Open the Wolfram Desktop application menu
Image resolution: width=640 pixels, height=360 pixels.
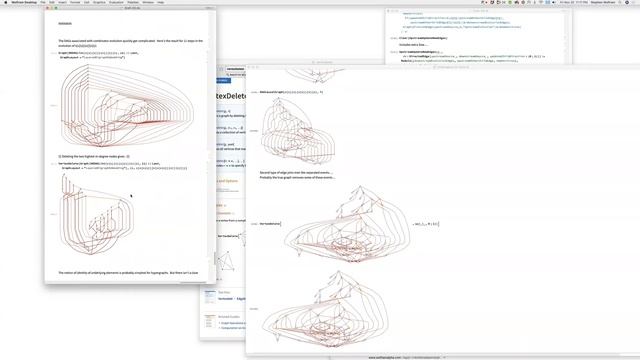pyautogui.click(x=24, y=2)
